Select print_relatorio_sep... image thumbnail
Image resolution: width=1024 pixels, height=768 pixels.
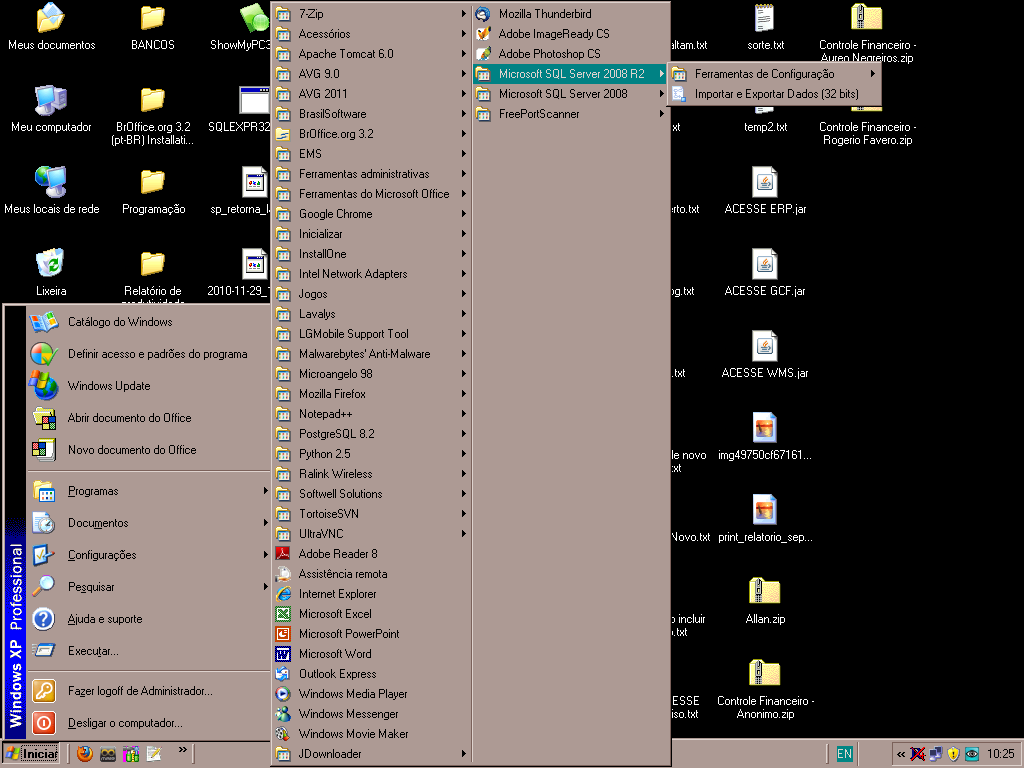tap(765, 519)
